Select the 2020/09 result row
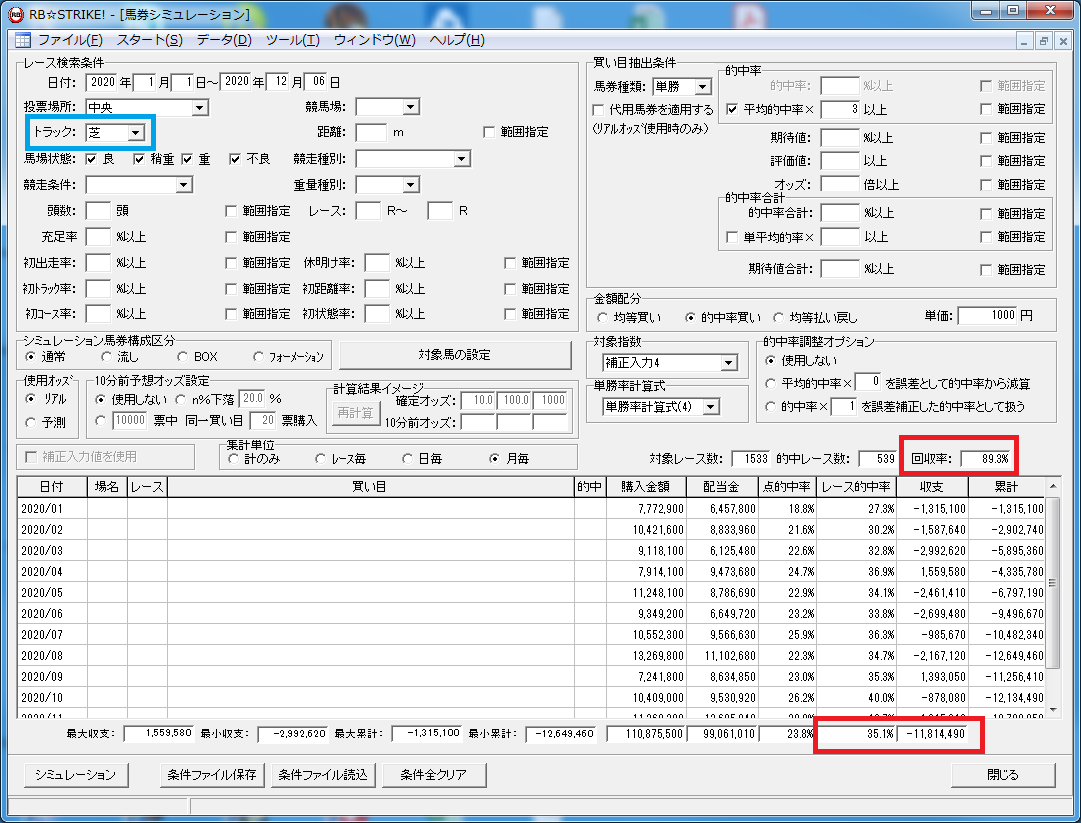This screenshot has width=1081, height=823. [532, 677]
